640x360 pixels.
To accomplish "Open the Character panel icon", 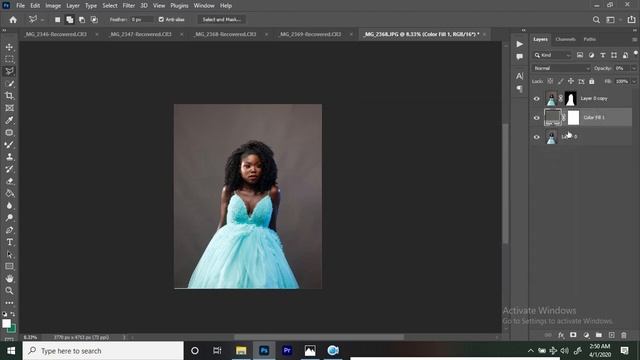I will pos(519,76).
